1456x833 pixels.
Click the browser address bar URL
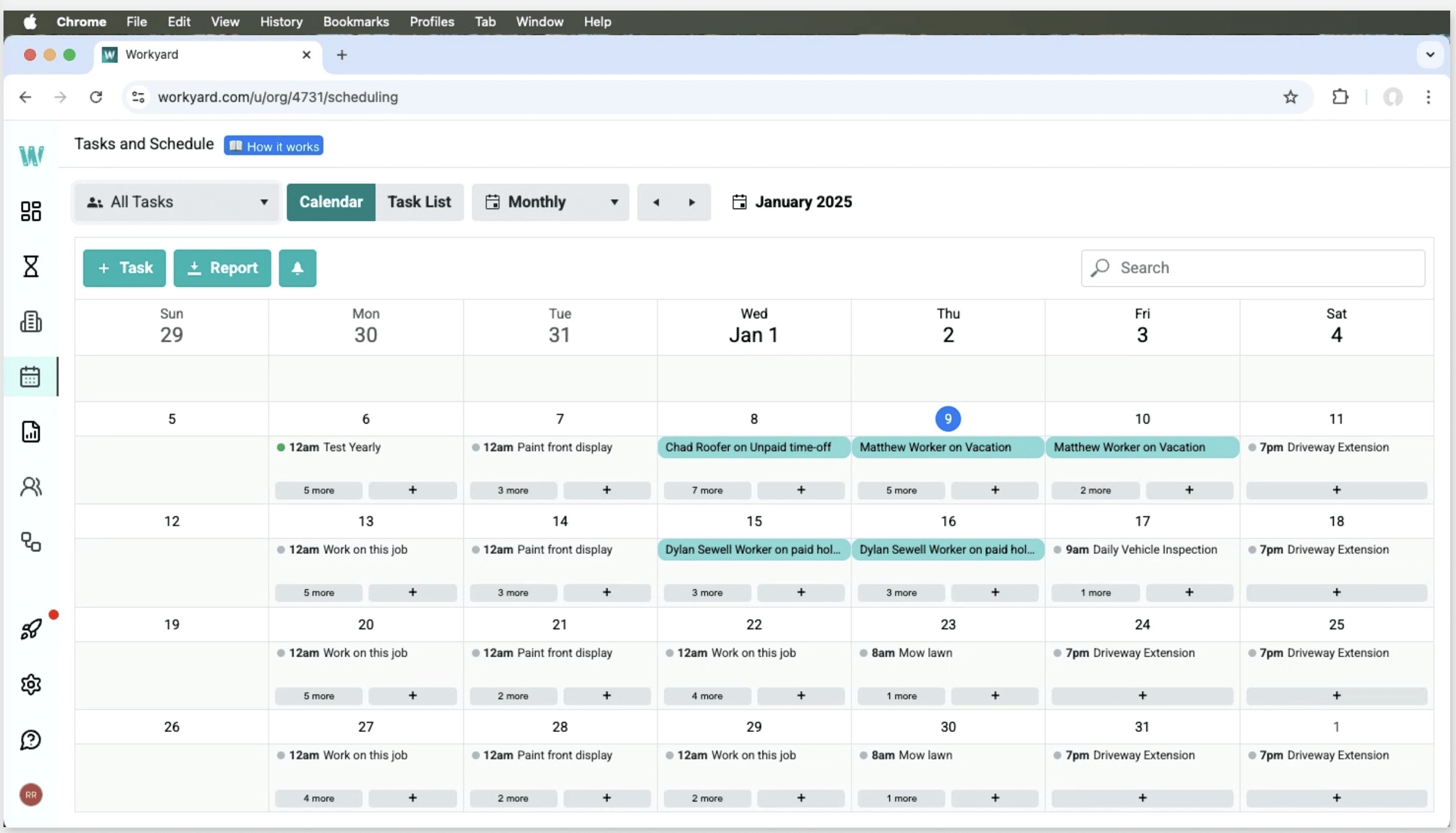(x=278, y=97)
